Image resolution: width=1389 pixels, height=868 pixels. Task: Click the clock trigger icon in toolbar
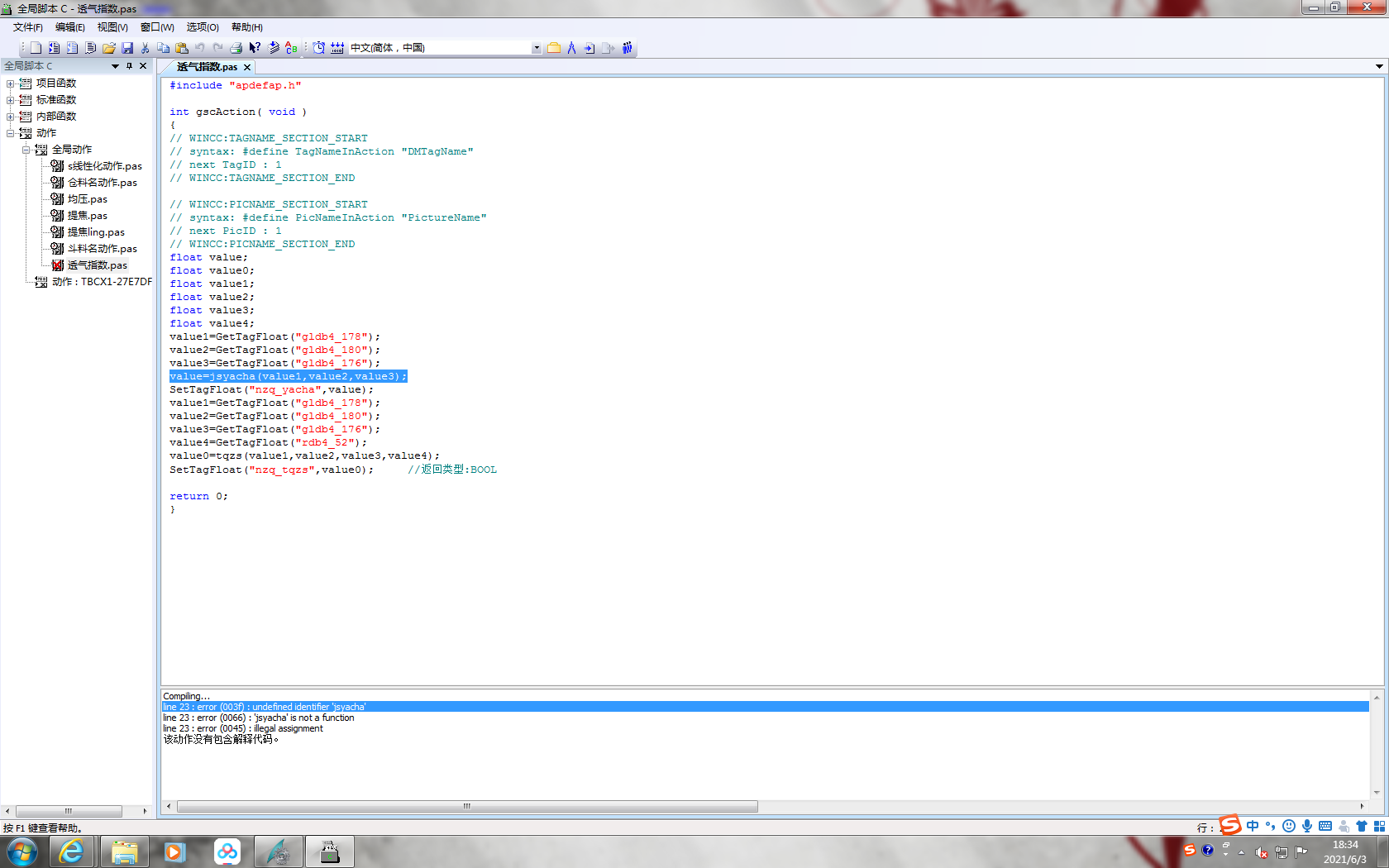coord(319,48)
